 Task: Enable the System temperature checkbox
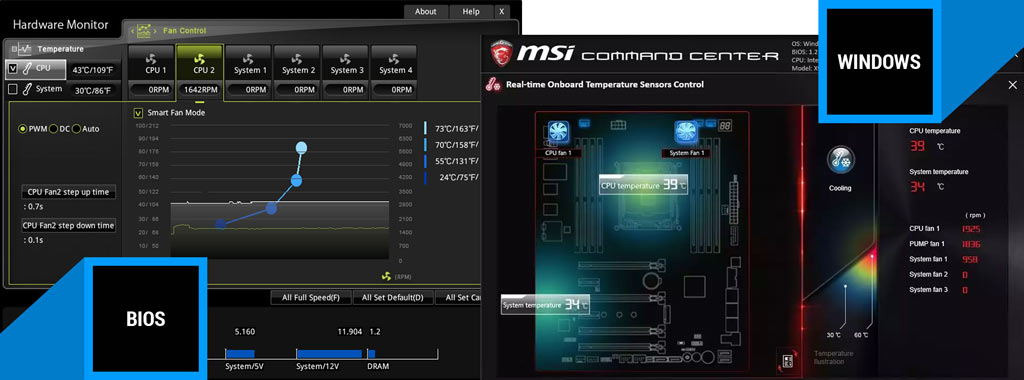tap(12, 89)
